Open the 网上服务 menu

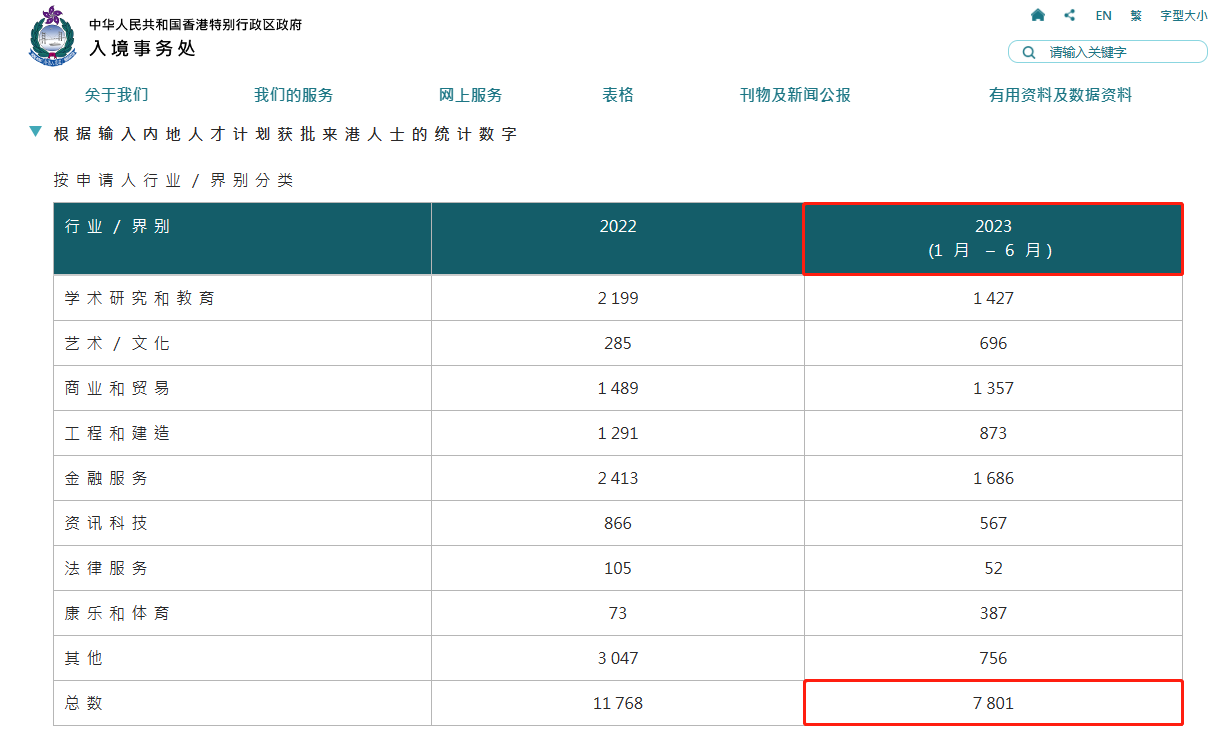click(x=470, y=95)
